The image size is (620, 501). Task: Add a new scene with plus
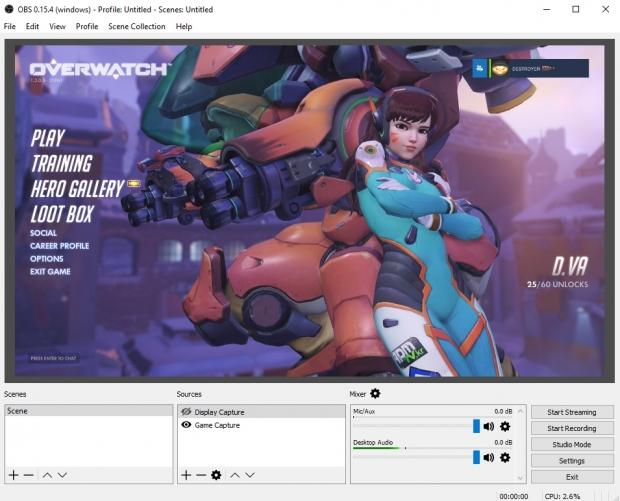[13, 475]
